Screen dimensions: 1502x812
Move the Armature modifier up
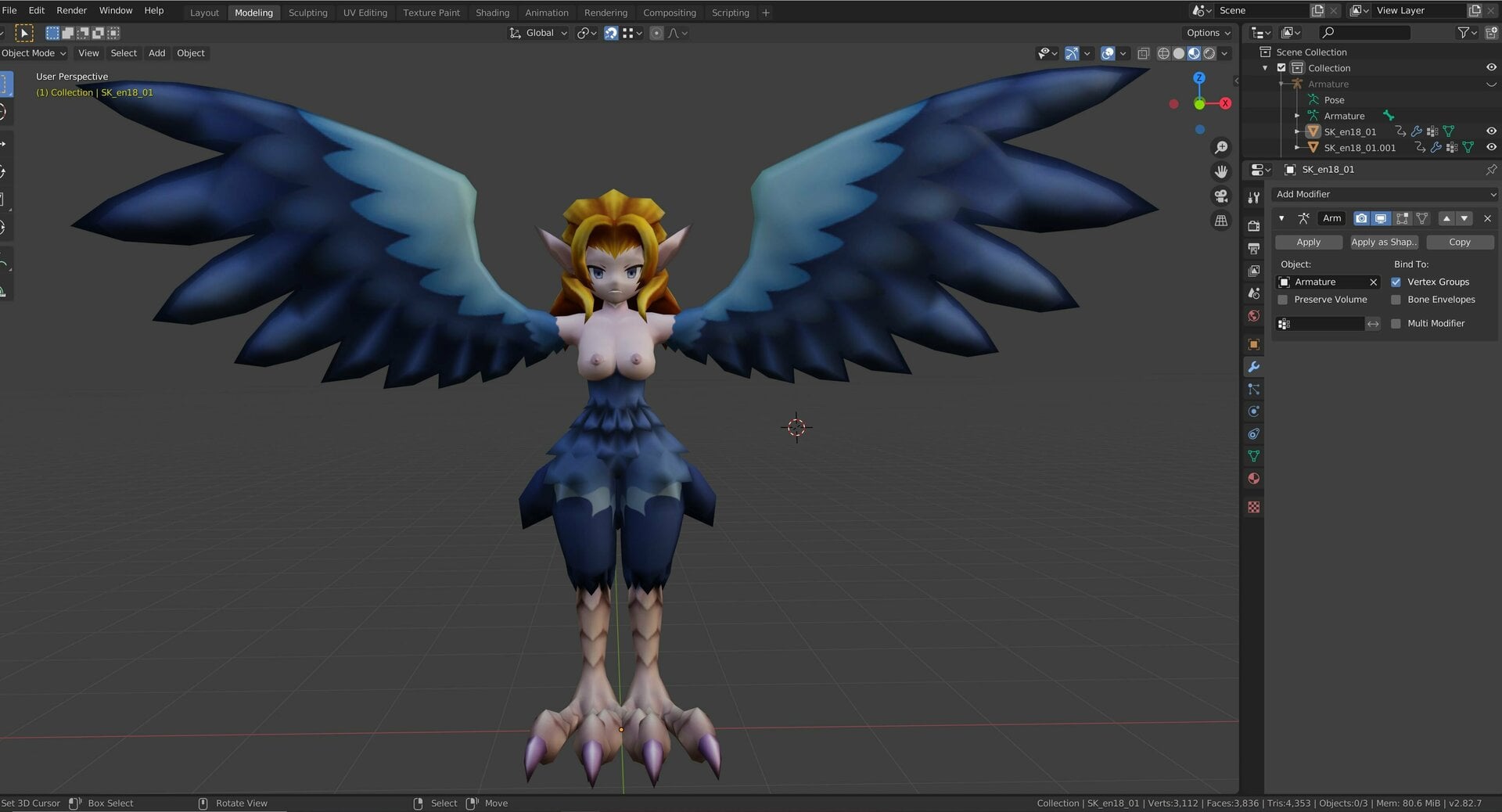(1446, 218)
